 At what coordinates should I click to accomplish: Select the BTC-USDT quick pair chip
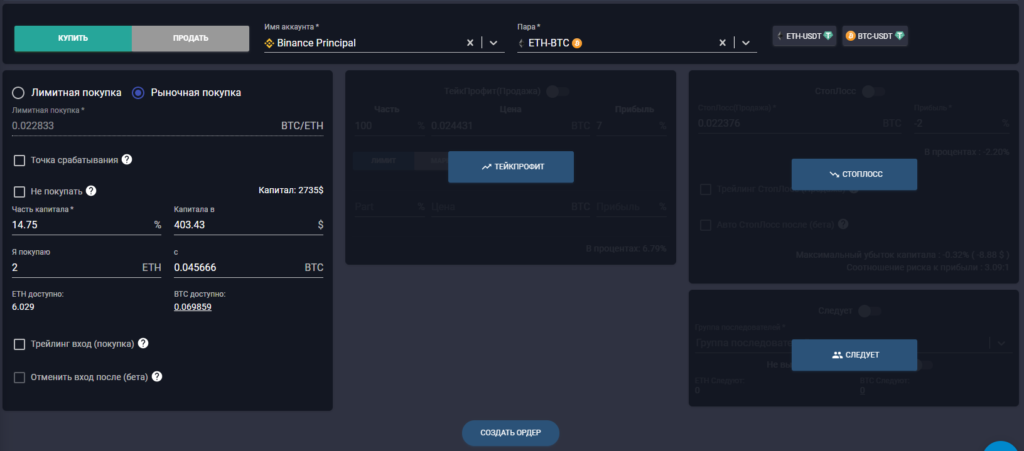tap(875, 36)
